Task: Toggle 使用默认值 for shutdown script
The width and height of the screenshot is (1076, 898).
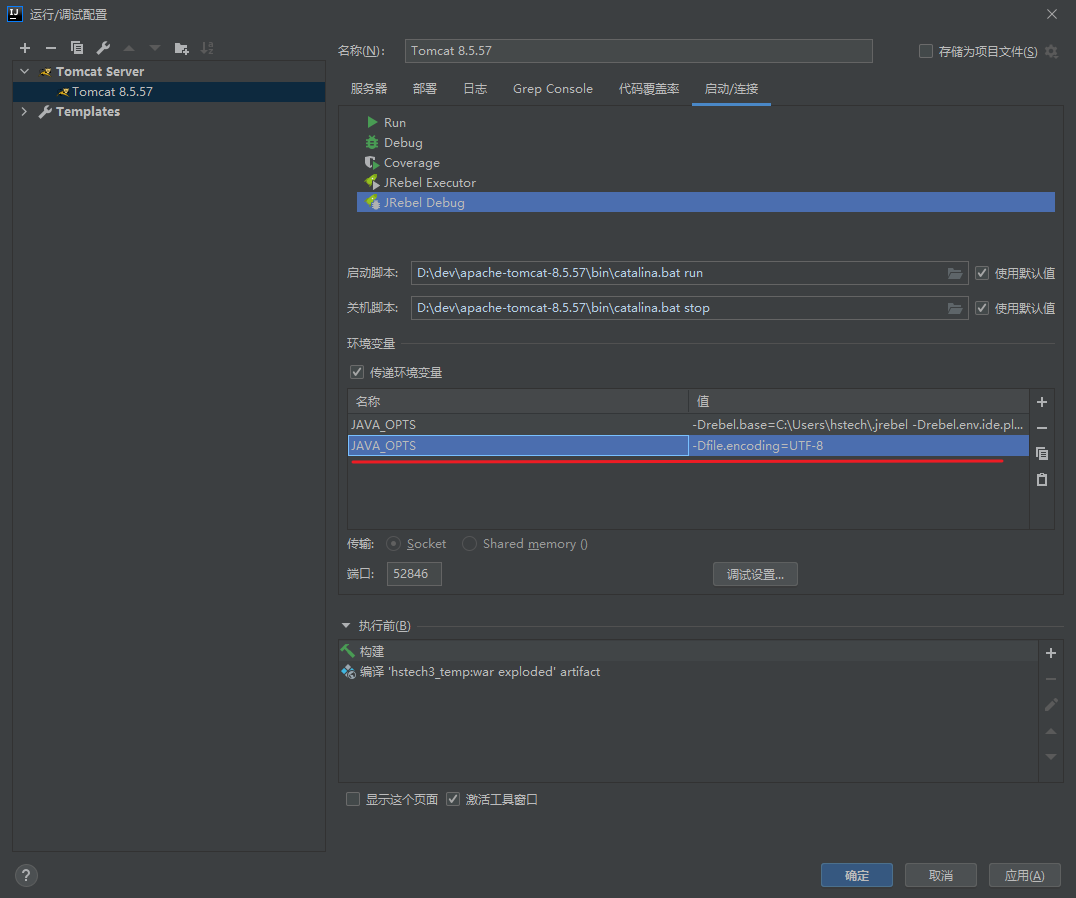Action: pyautogui.click(x=982, y=308)
